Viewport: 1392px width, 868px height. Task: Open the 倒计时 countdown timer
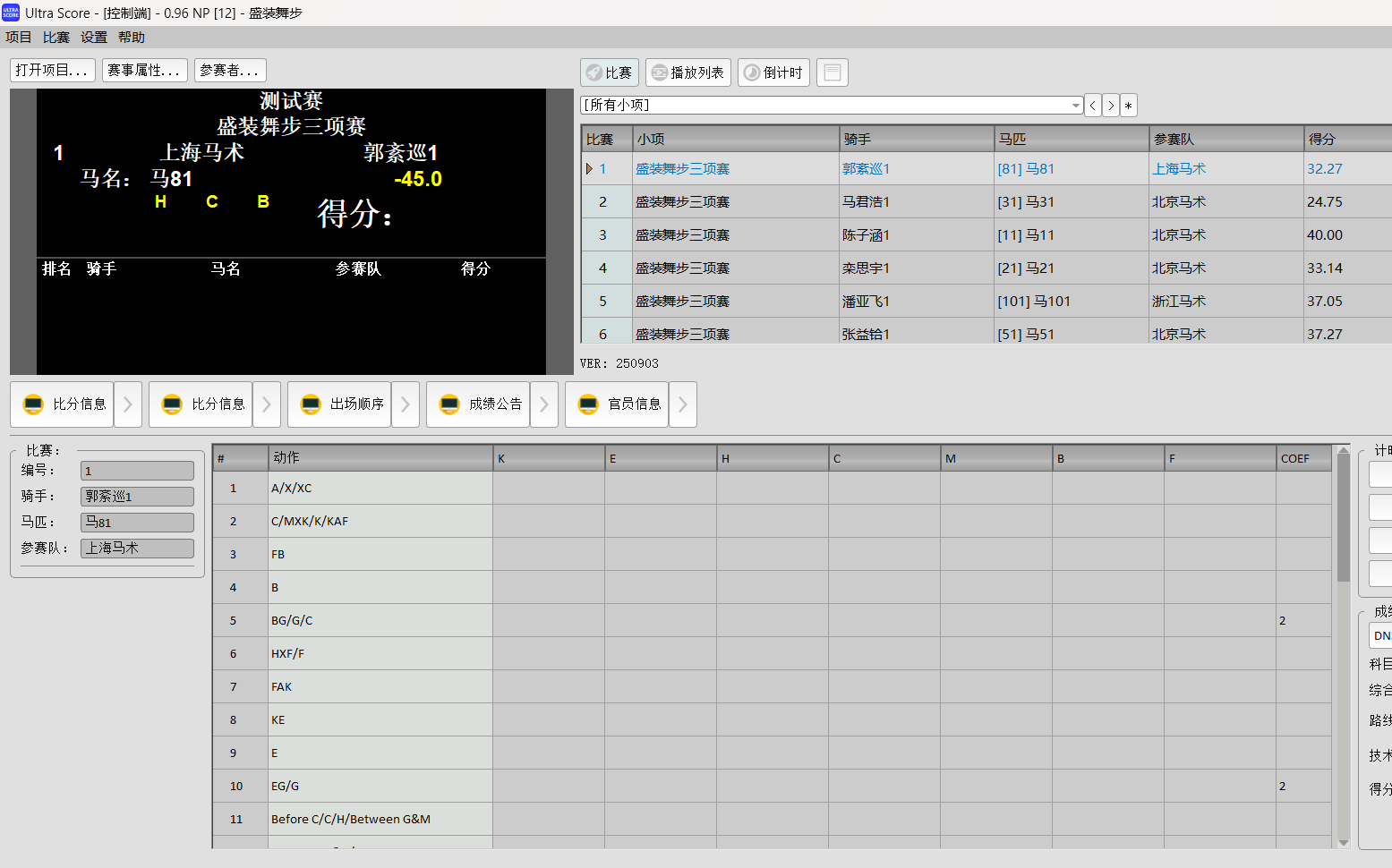pos(773,72)
